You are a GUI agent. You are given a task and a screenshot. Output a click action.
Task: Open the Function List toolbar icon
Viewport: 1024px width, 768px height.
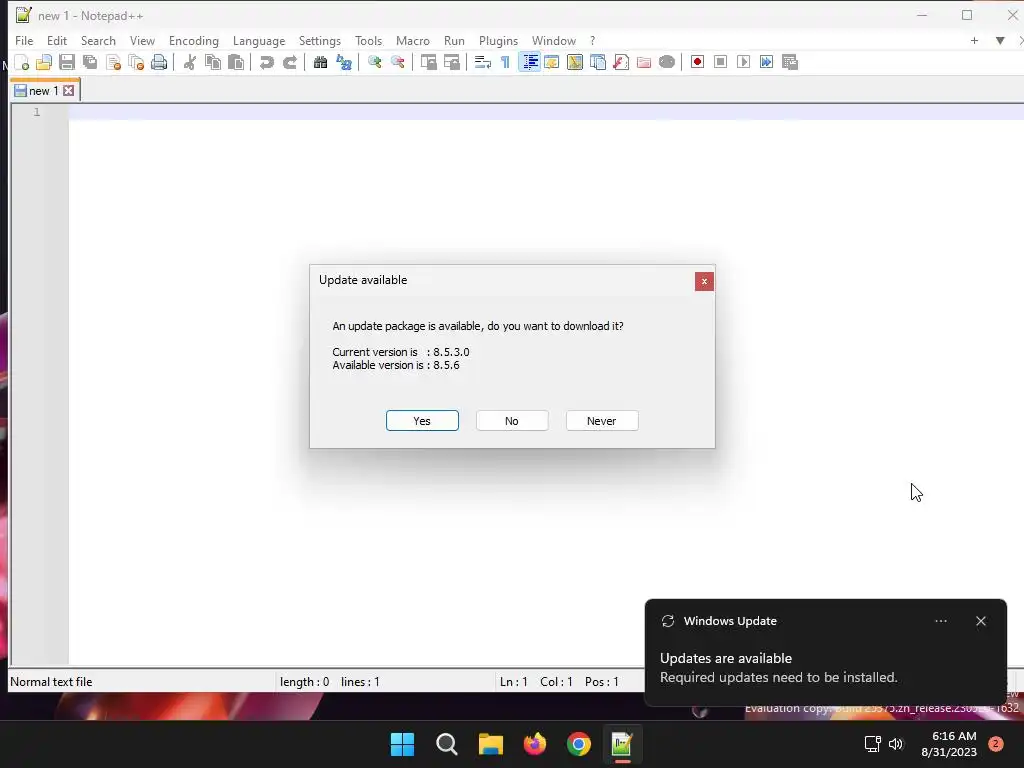click(620, 62)
